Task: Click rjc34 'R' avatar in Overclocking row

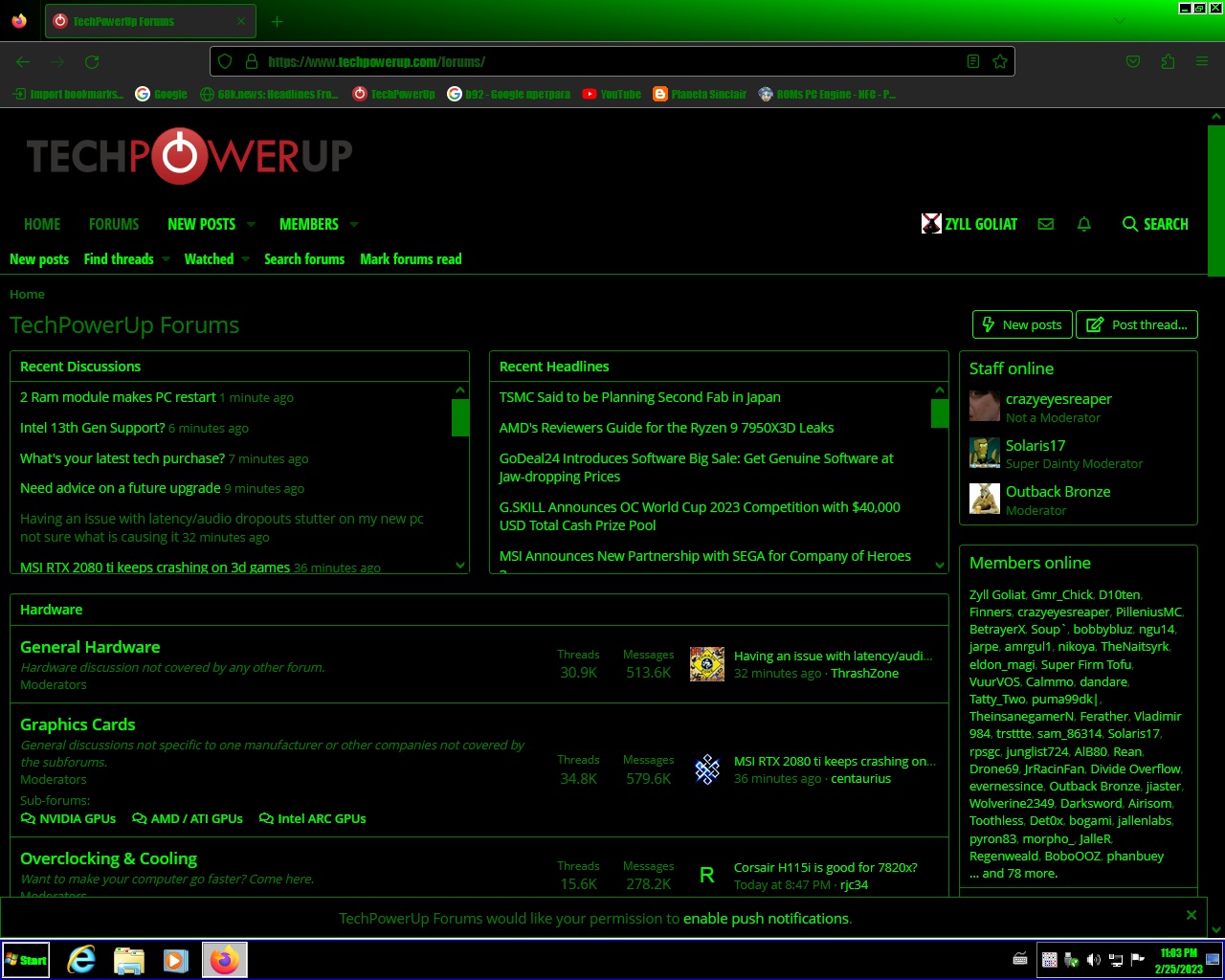Action: point(707,875)
